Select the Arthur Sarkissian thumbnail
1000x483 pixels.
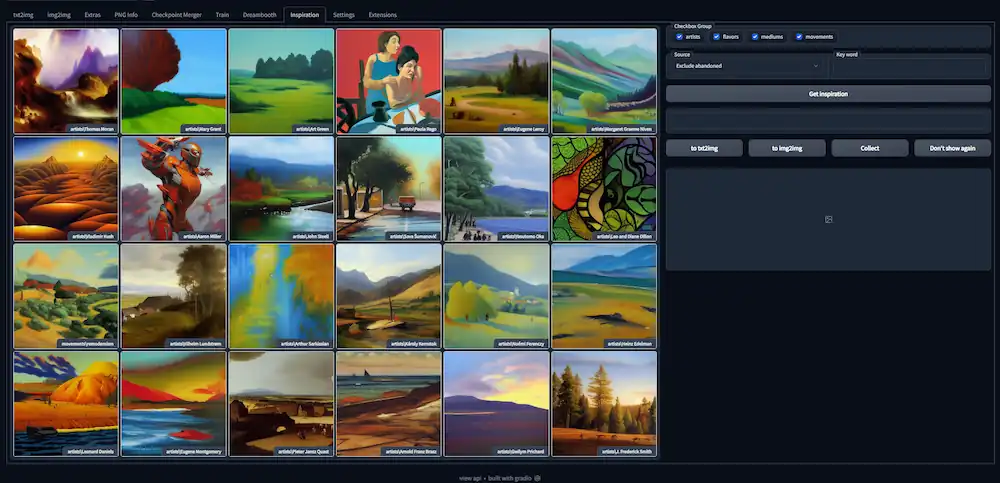281,296
